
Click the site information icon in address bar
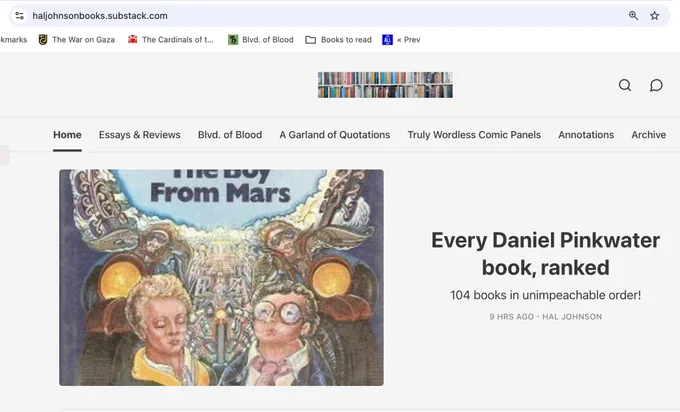pyautogui.click(x=20, y=16)
